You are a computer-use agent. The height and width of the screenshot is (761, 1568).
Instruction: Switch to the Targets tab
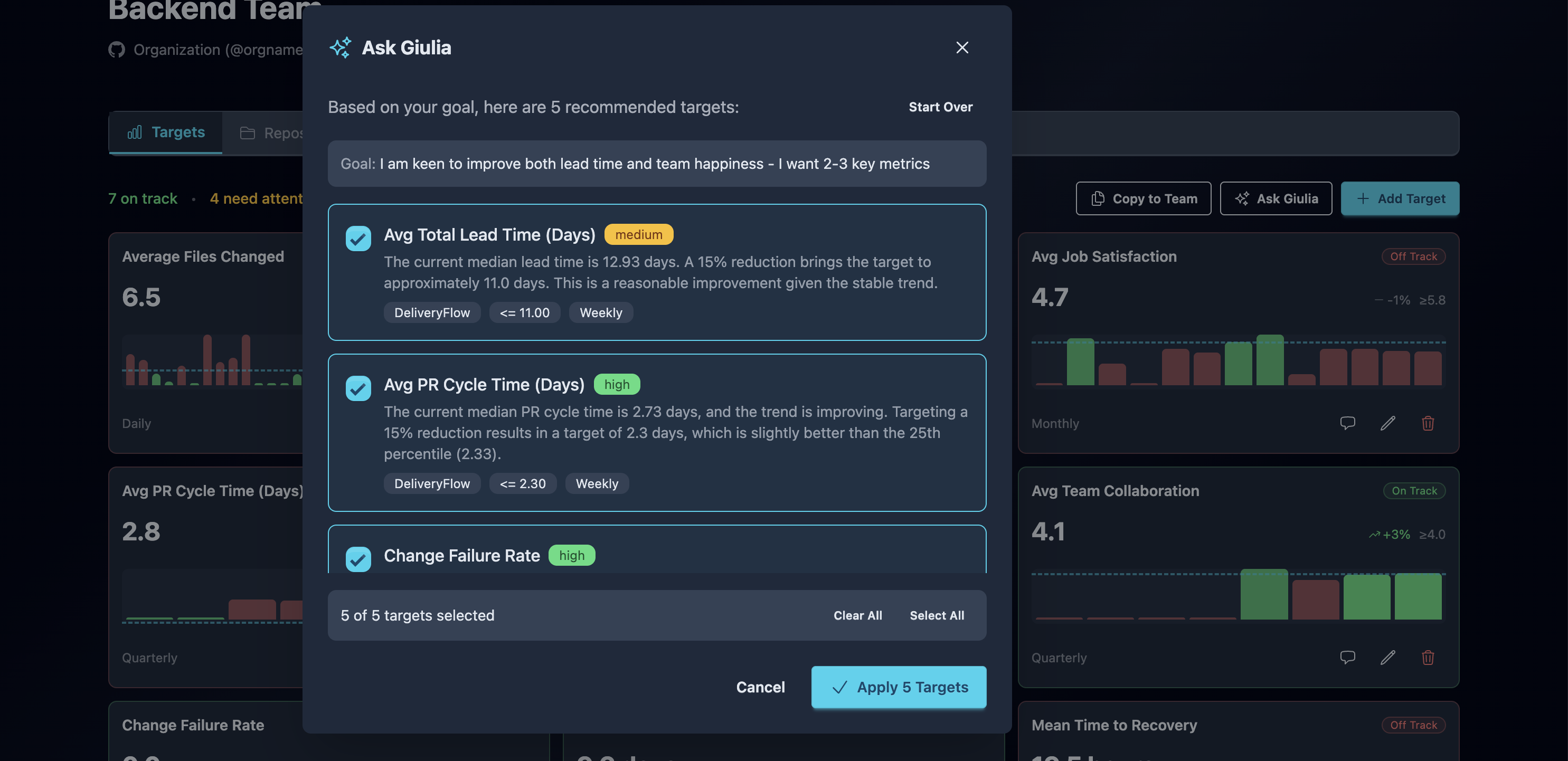tap(178, 132)
